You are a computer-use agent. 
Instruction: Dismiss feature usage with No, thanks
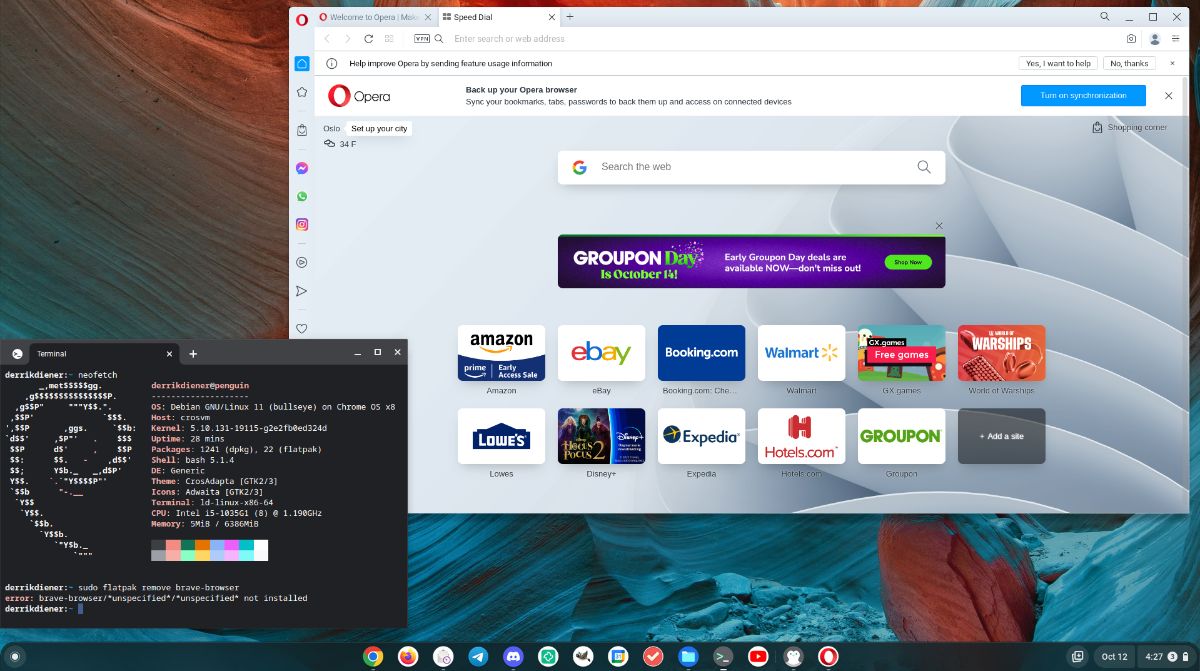[1129, 63]
